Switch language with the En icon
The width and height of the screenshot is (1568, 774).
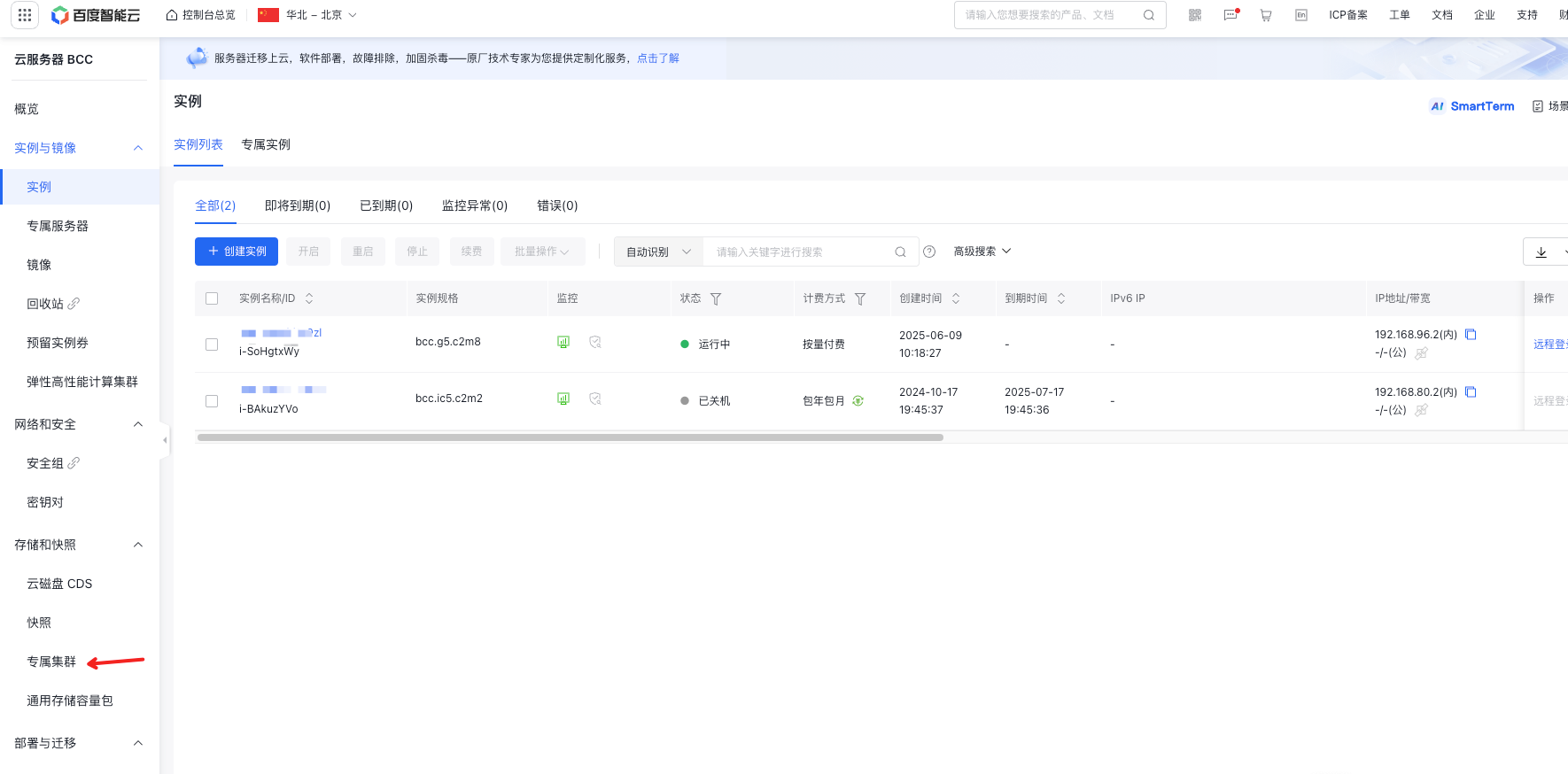pyautogui.click(x=1301, y=15)
